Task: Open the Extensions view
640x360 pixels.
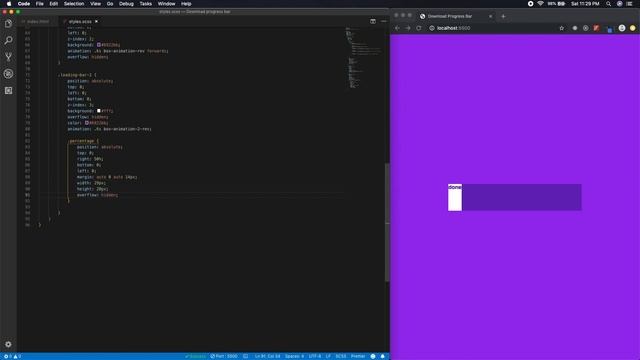Action: tap(8, 90)
